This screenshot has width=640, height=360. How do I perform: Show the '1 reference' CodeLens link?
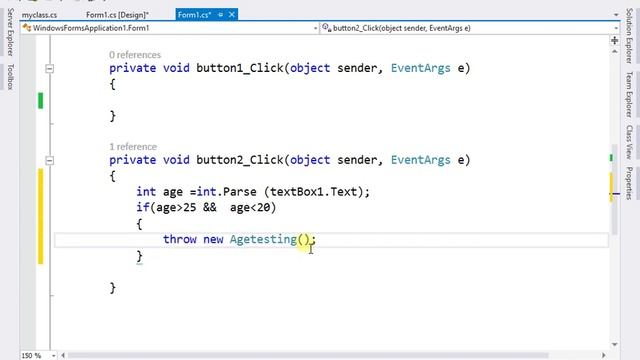[x=133, y=147]
